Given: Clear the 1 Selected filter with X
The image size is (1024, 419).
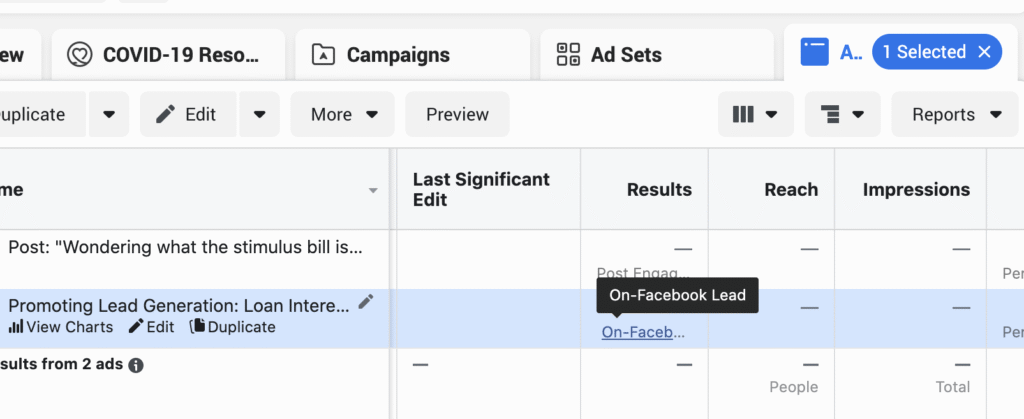Looking at the screenshot, I should [984, 52].
